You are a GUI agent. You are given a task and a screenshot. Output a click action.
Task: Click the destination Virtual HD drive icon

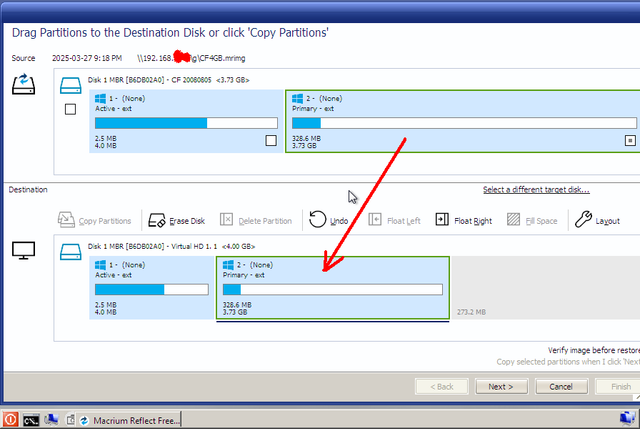71,252
